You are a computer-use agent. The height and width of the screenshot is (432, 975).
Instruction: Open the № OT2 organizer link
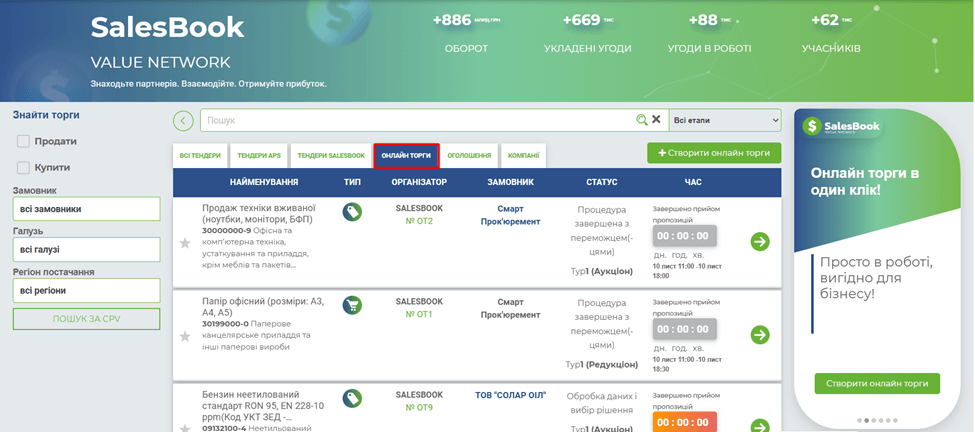(418, 221)
